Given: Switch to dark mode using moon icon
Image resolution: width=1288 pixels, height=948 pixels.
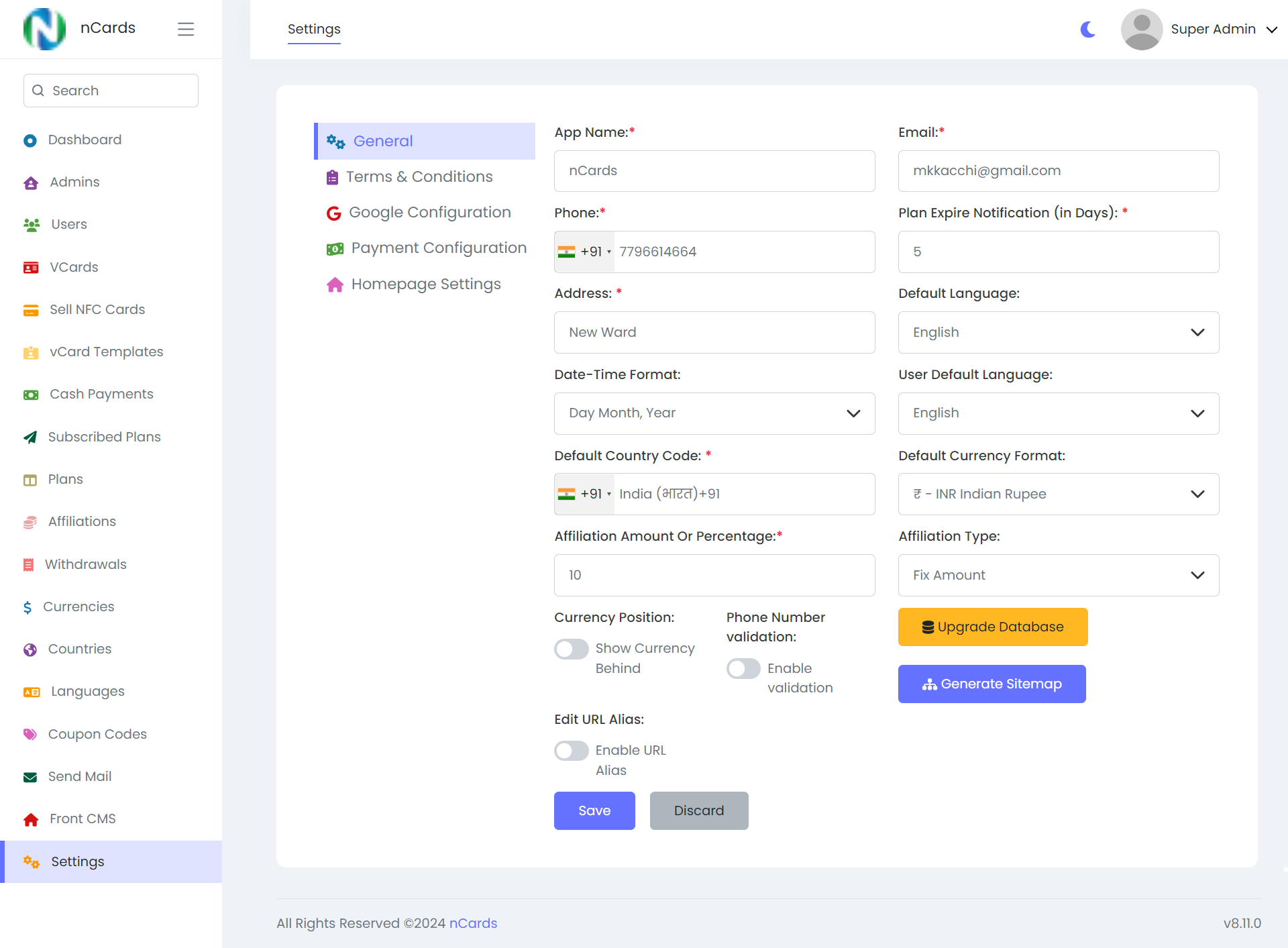Looking at the screenshot, I should coord(1087,30).
